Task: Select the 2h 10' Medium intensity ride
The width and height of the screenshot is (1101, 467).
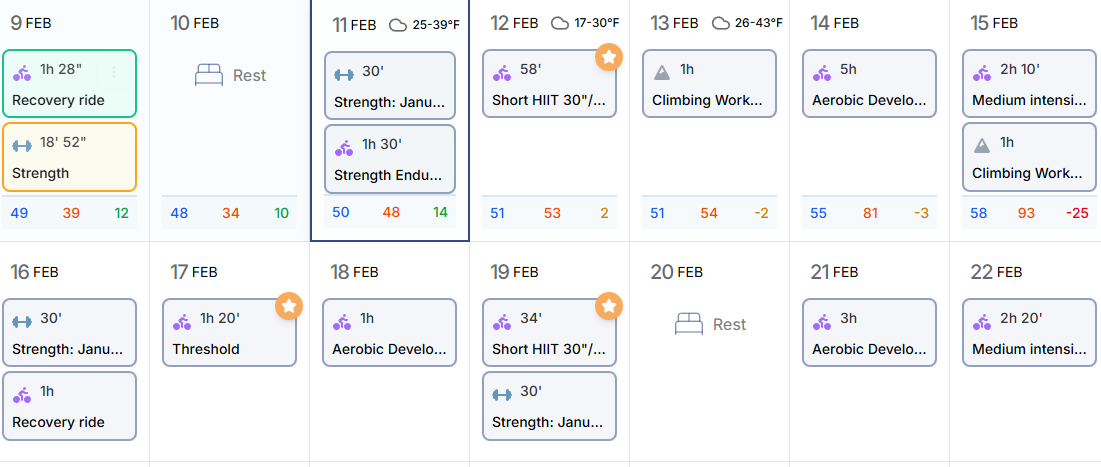Action: (x=1029, y=84)
